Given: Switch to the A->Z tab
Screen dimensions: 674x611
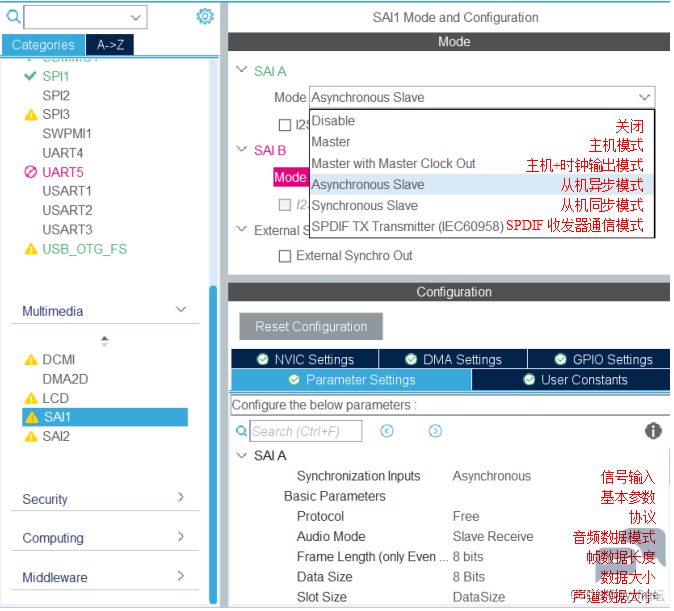Looking at the screenshot, I should (110, 45).
